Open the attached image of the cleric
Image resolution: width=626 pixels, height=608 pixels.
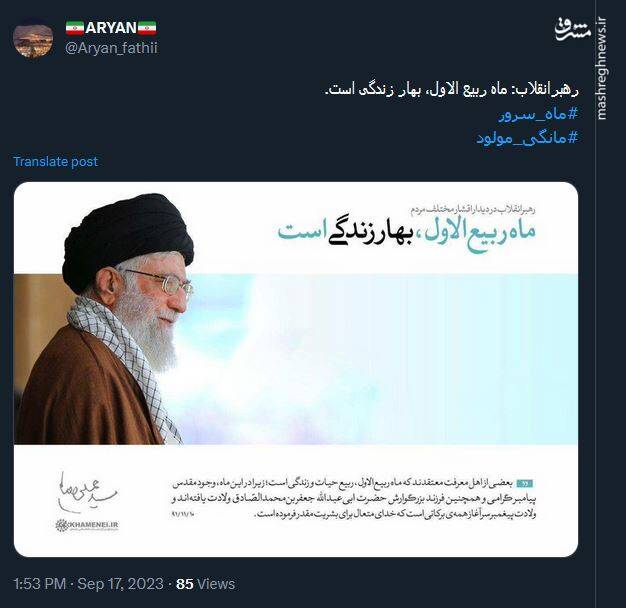click(x=296, y=369)
